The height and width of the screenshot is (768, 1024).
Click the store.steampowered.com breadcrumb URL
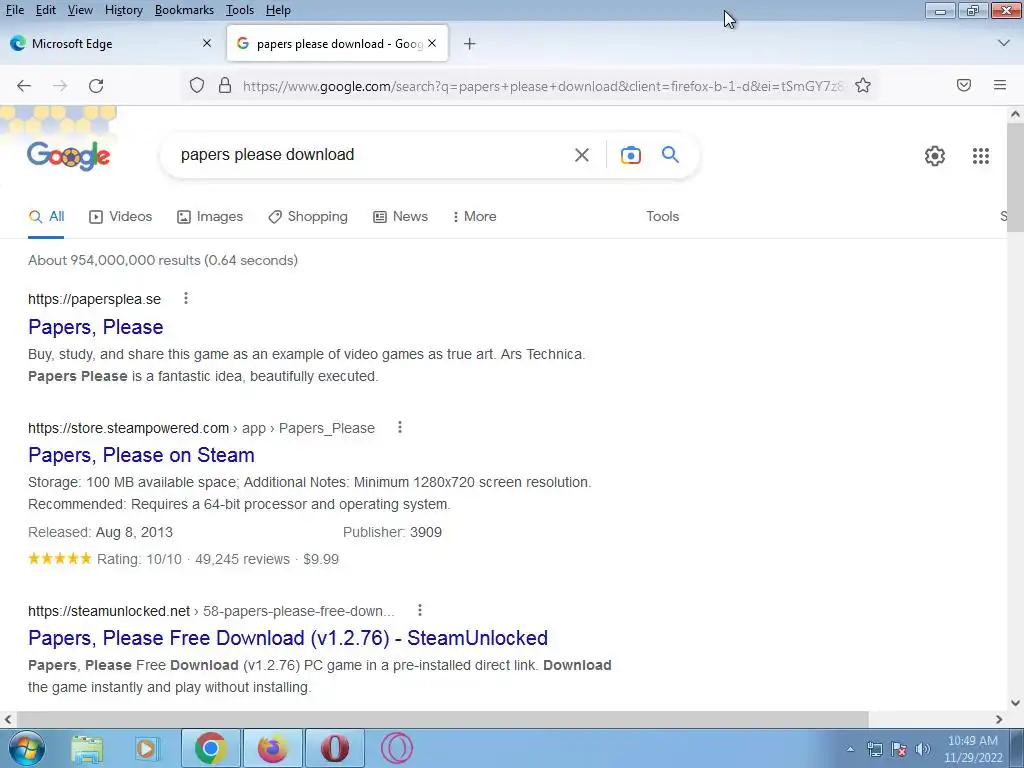point(201,428)
